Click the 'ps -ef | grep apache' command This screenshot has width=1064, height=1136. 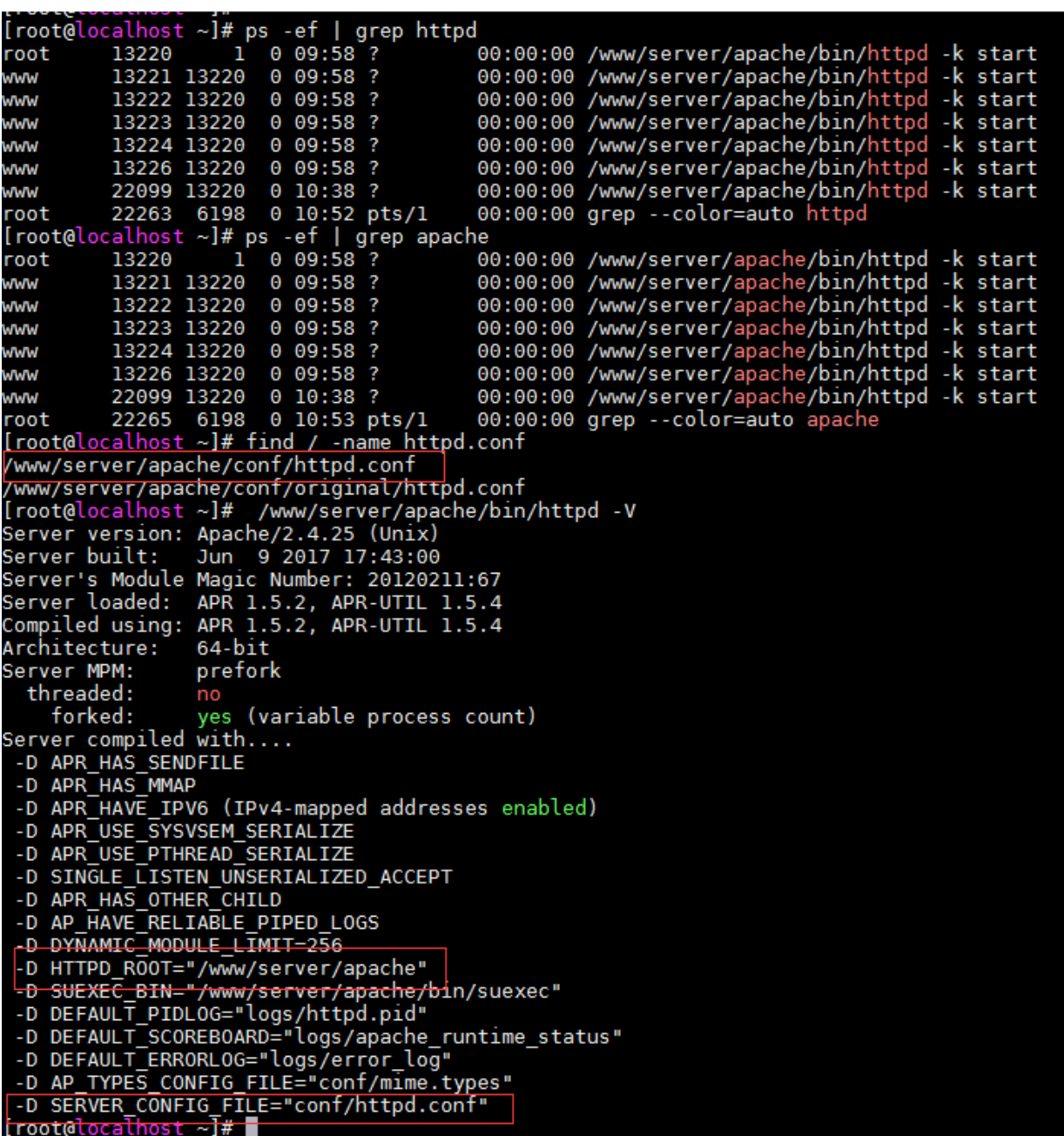(367, 236)
